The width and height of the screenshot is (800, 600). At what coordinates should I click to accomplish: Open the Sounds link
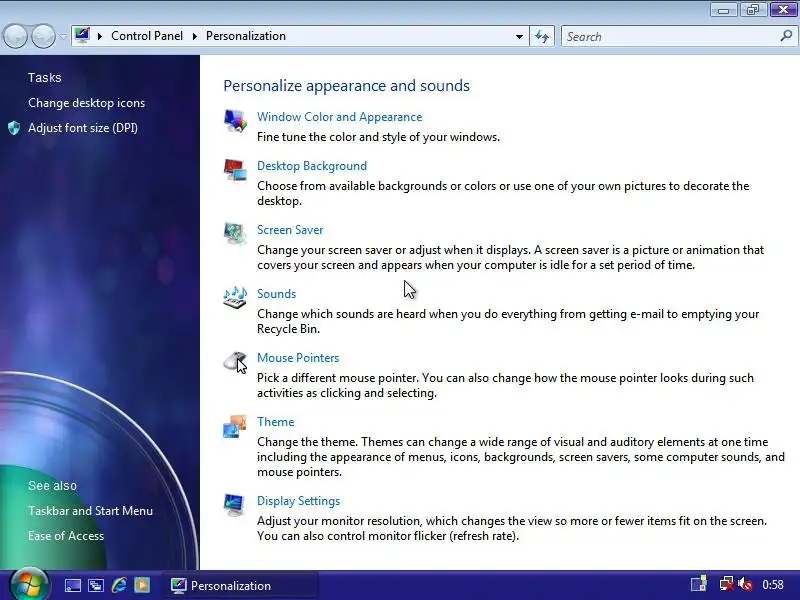click(276, 294)
